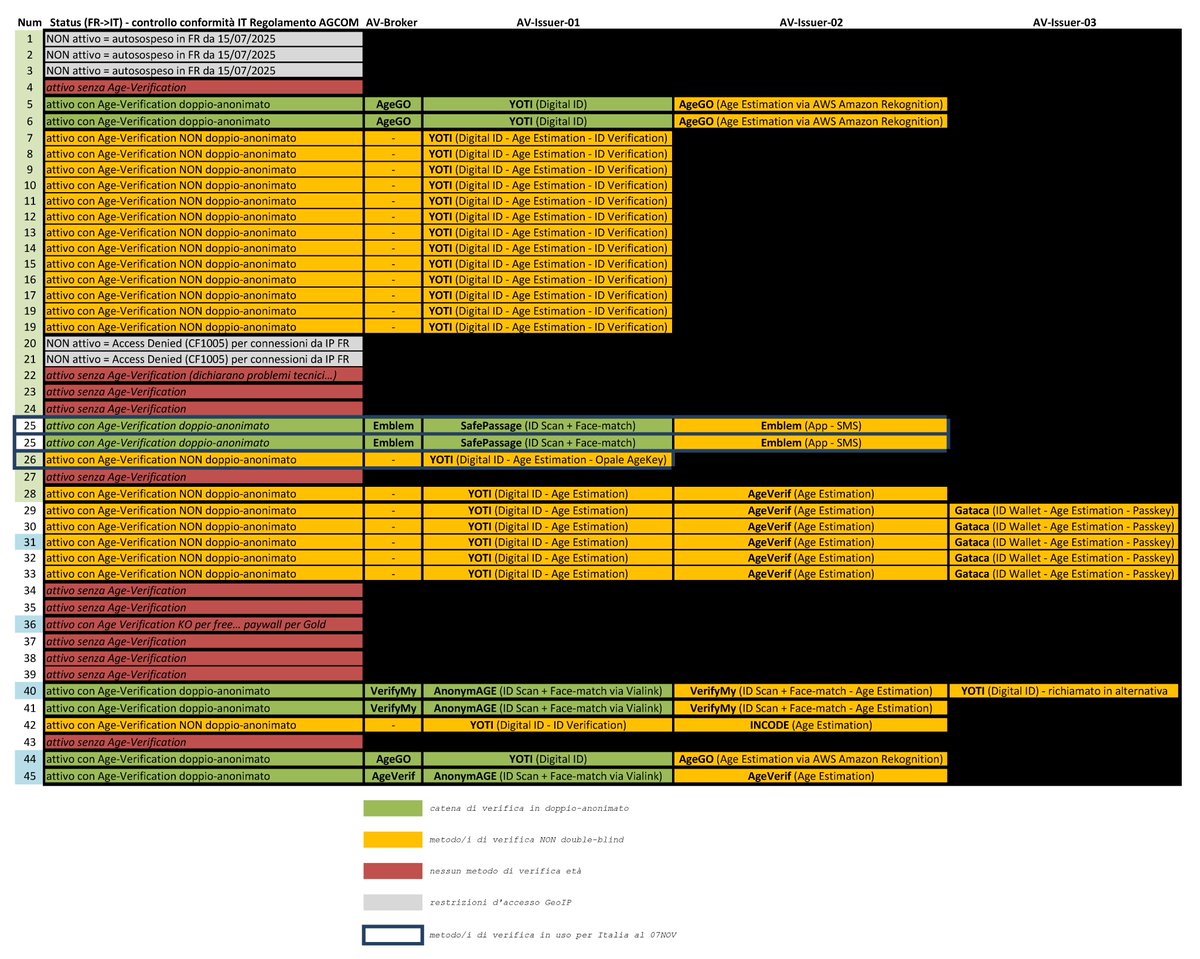Click row number 26 cell
Screen dimensions: 1200x959
tap(29, 460)
